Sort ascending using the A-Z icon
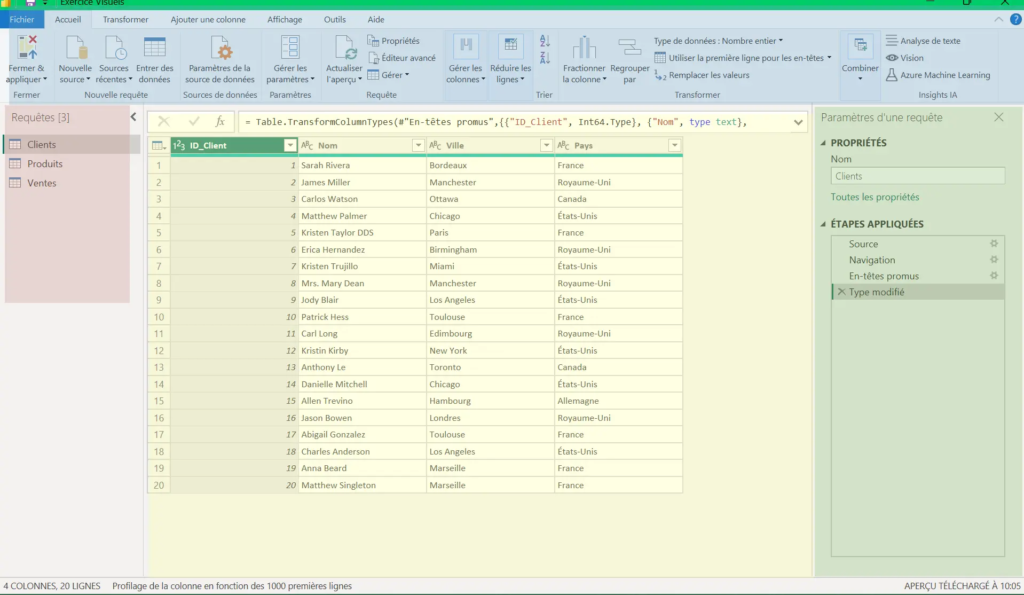1024x595 pixels. [545, 41]
